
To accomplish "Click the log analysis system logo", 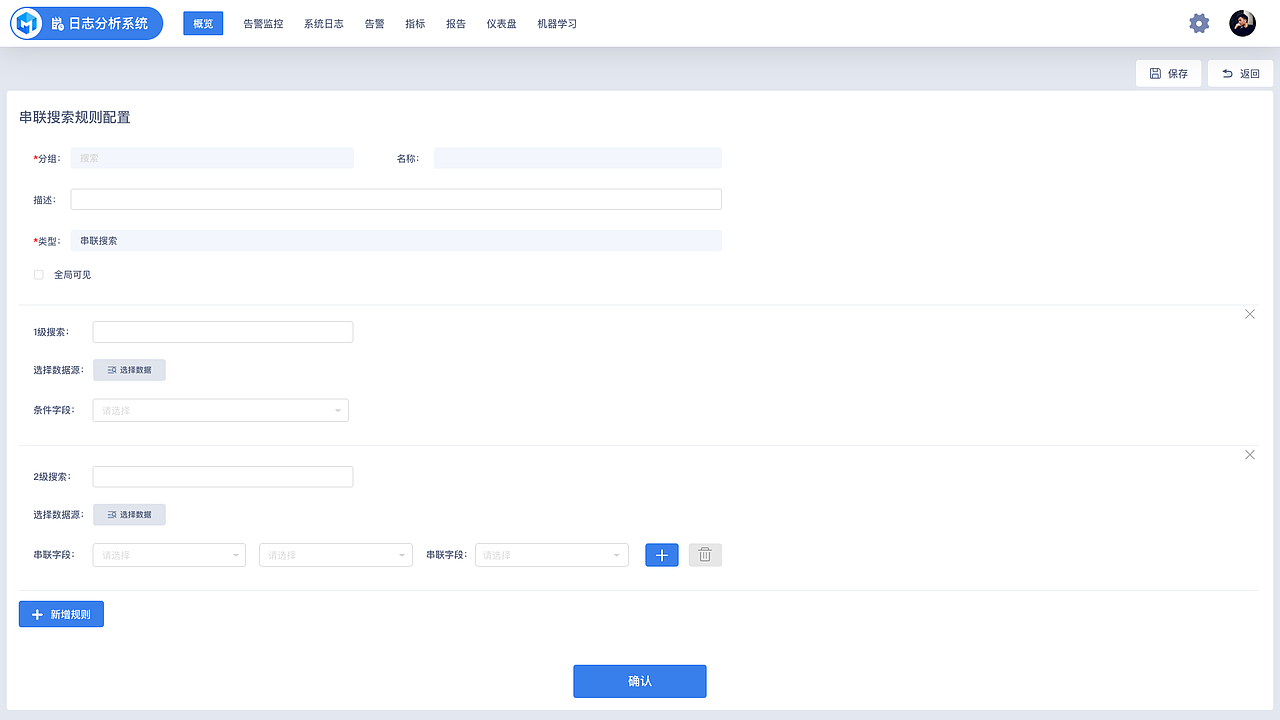I will 86,23.
